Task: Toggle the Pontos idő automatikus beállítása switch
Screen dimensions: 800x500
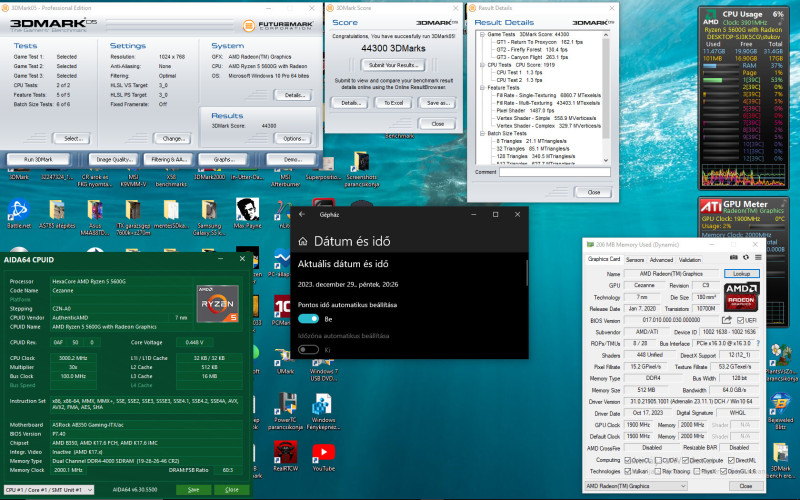Action: (308, 319)
